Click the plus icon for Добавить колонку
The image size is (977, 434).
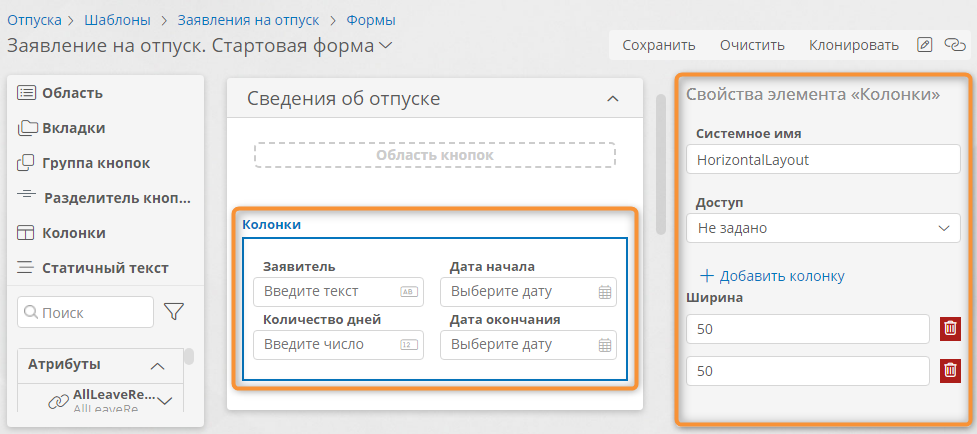pyautogui.click(x=706, y=275)
